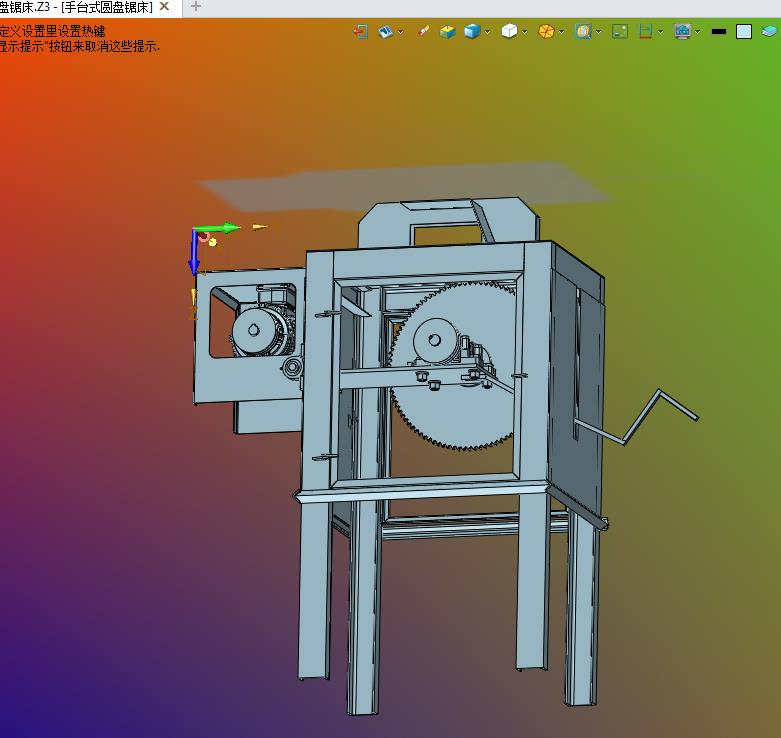Image resolution: width=781 pixels, height=738 pixels.
Task: Open the white cube view dropdown arrow
Action: pos(524,32)
